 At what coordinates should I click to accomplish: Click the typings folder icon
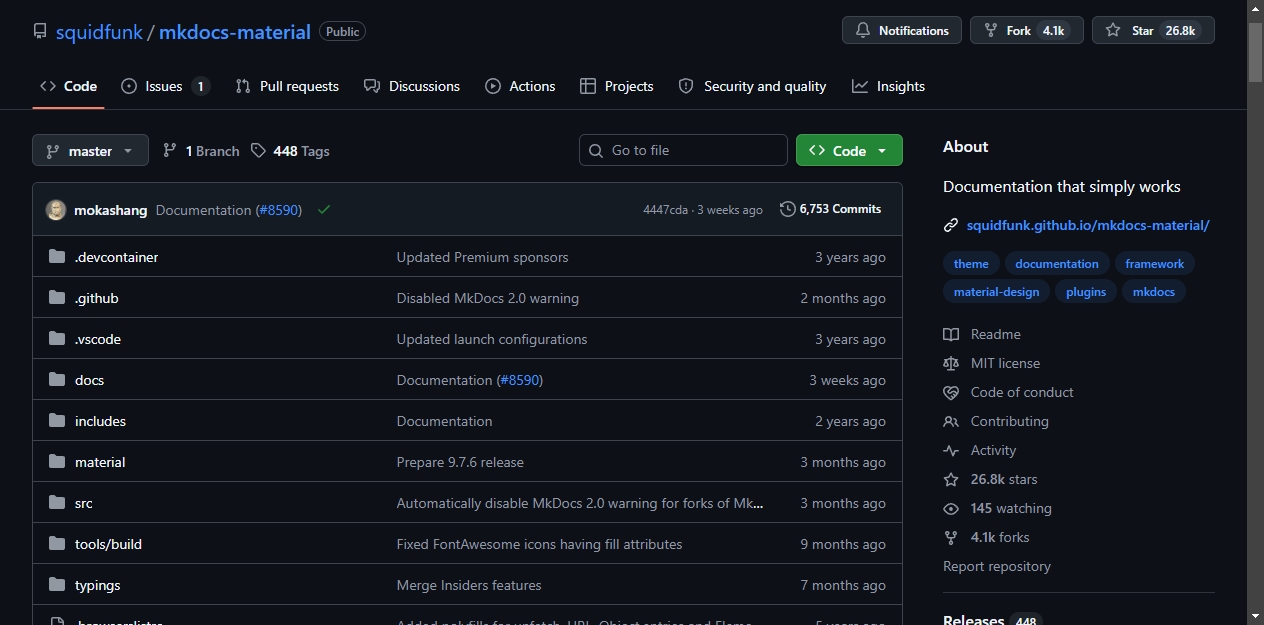pyautogui.click(x=57, y=585)
